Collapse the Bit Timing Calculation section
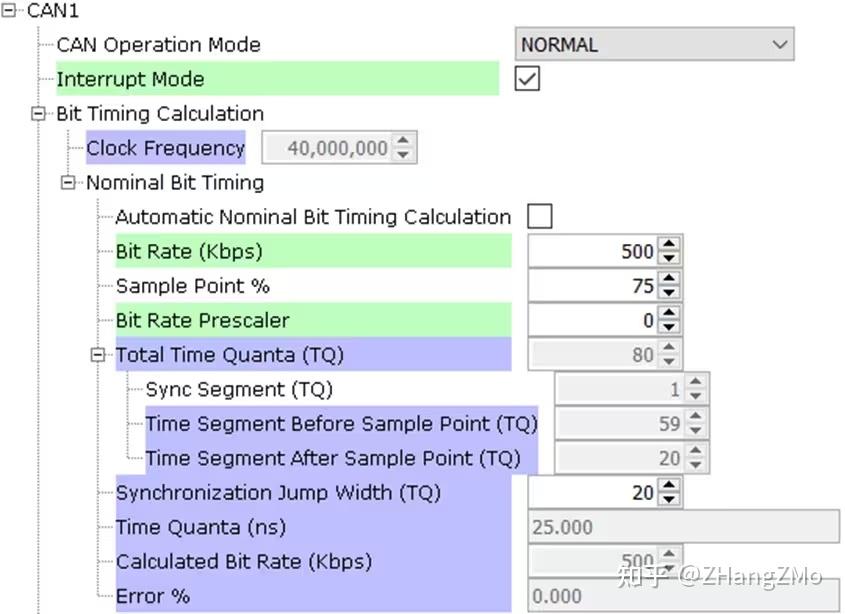 [x=40, y=113]
